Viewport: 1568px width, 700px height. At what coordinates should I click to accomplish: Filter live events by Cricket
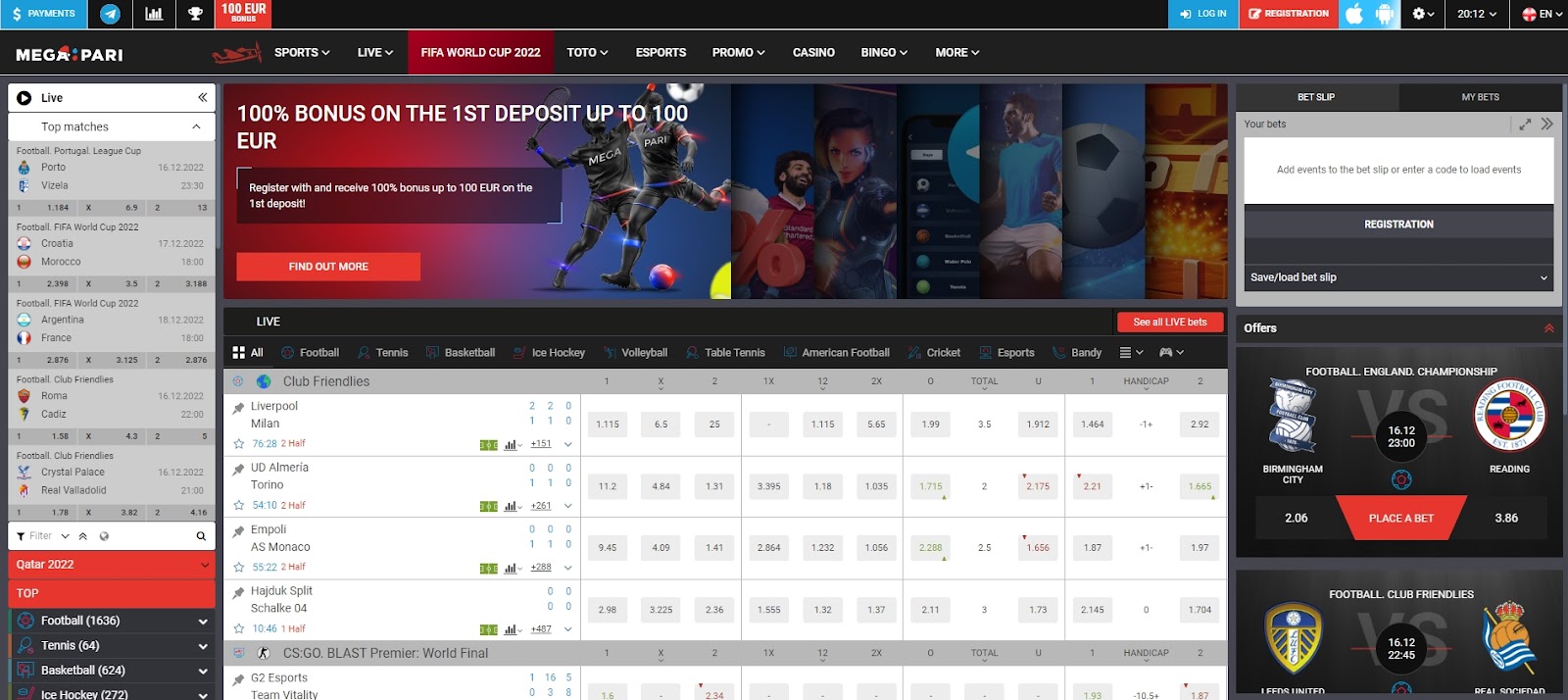coord(934,353)
